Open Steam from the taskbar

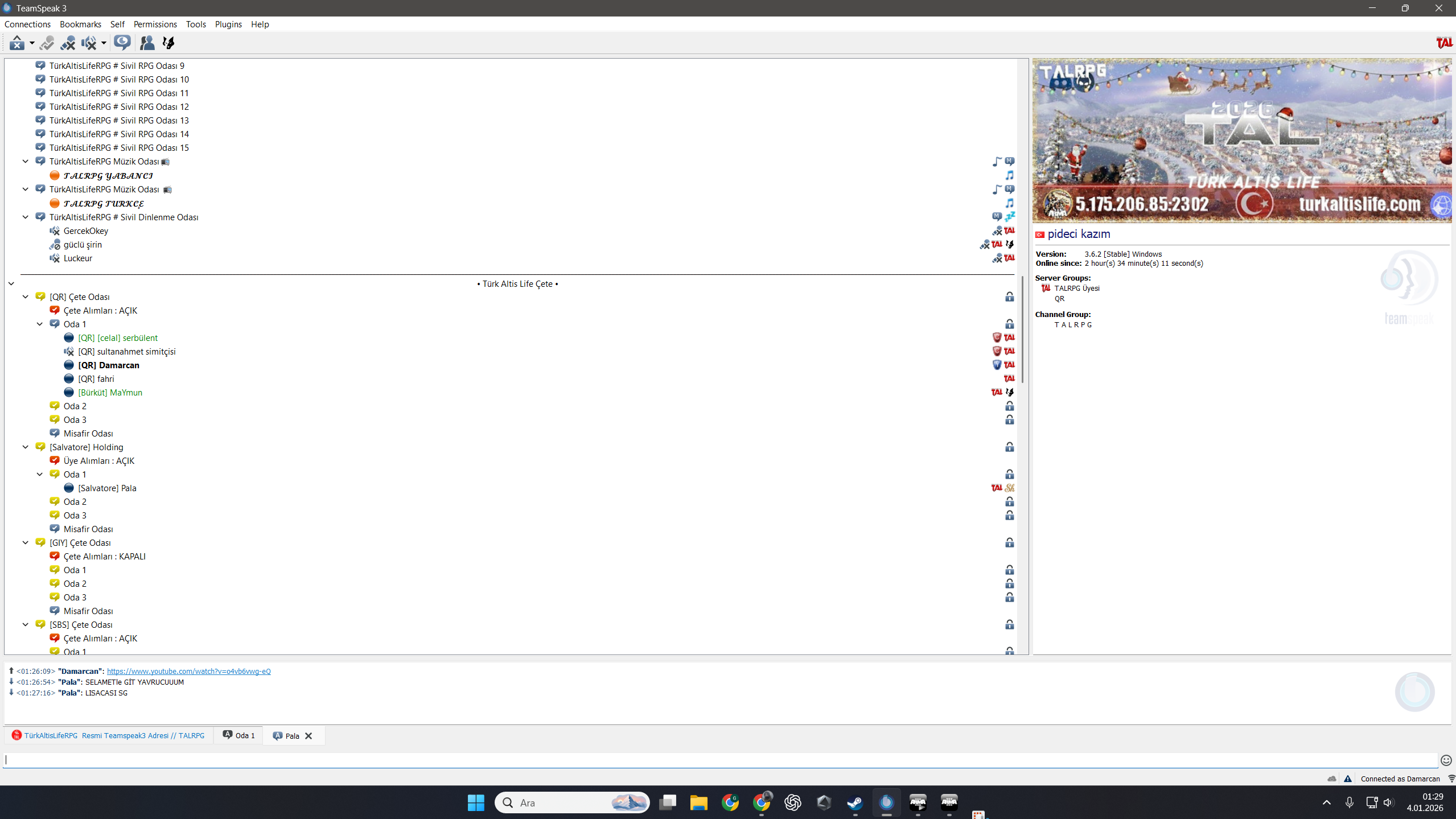pyautogui.click(x=855, y=802)
